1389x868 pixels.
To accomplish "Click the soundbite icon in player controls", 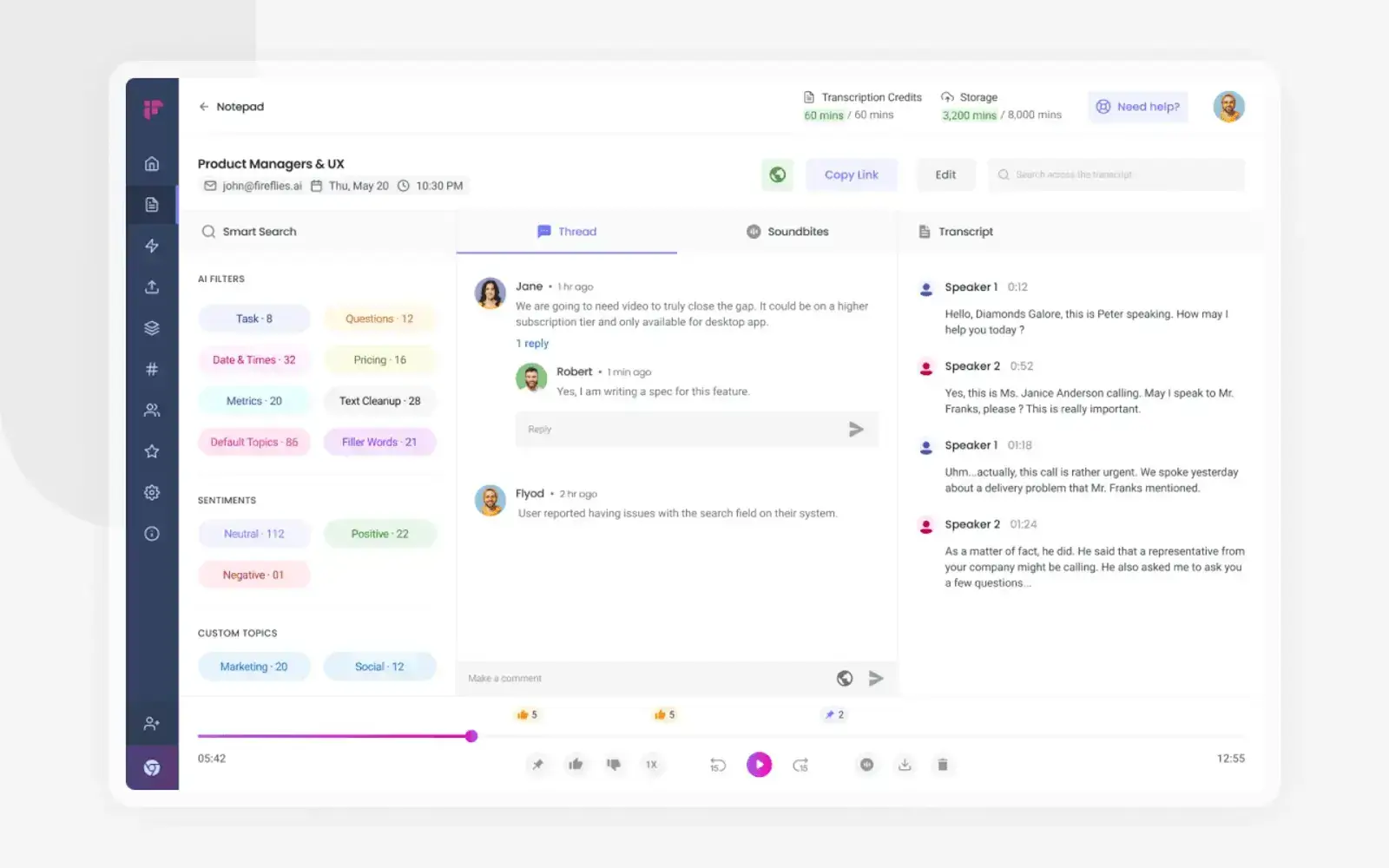I will tap(866, 765).
